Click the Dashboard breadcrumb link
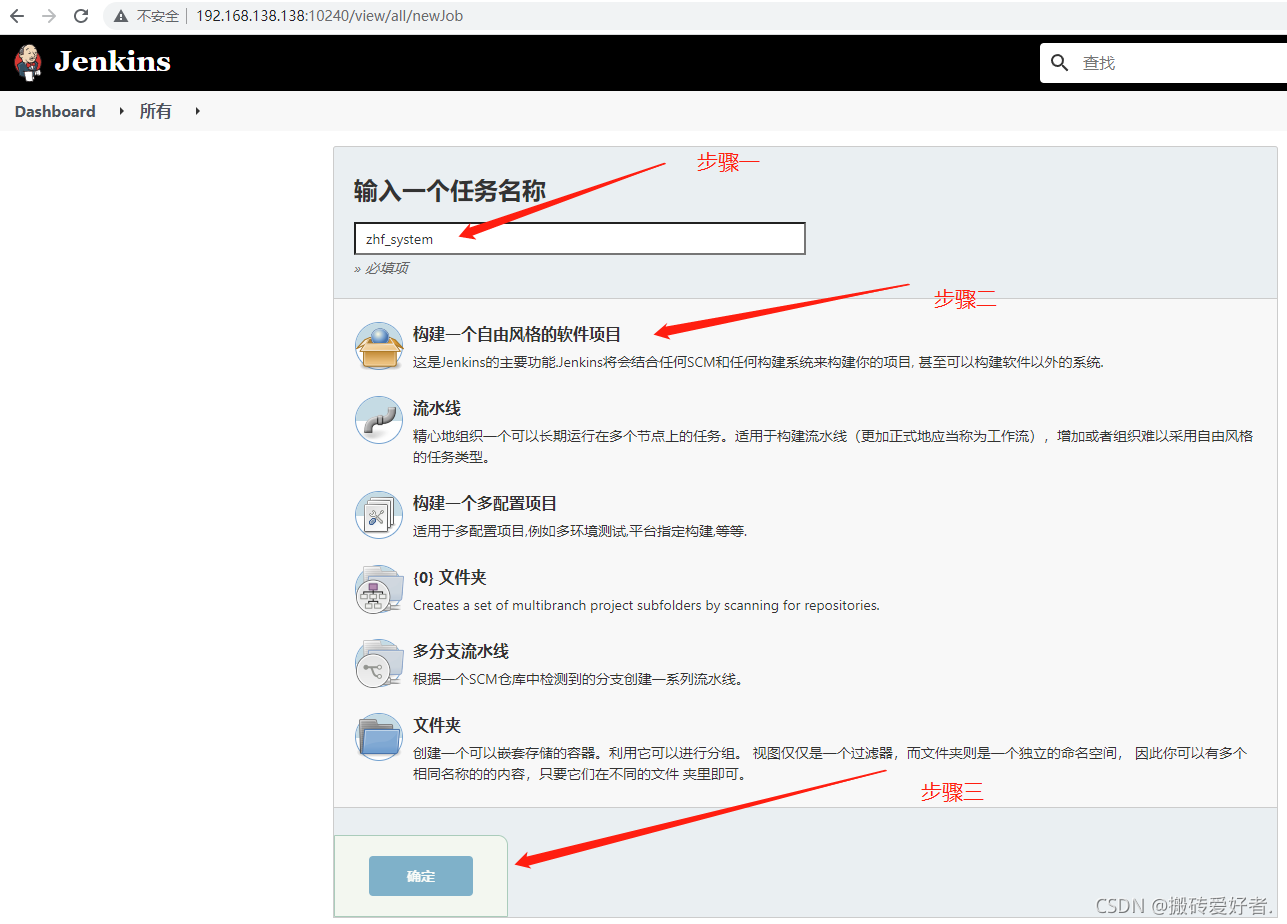This screenshot has height=924, width=1287. coord(55,111)
